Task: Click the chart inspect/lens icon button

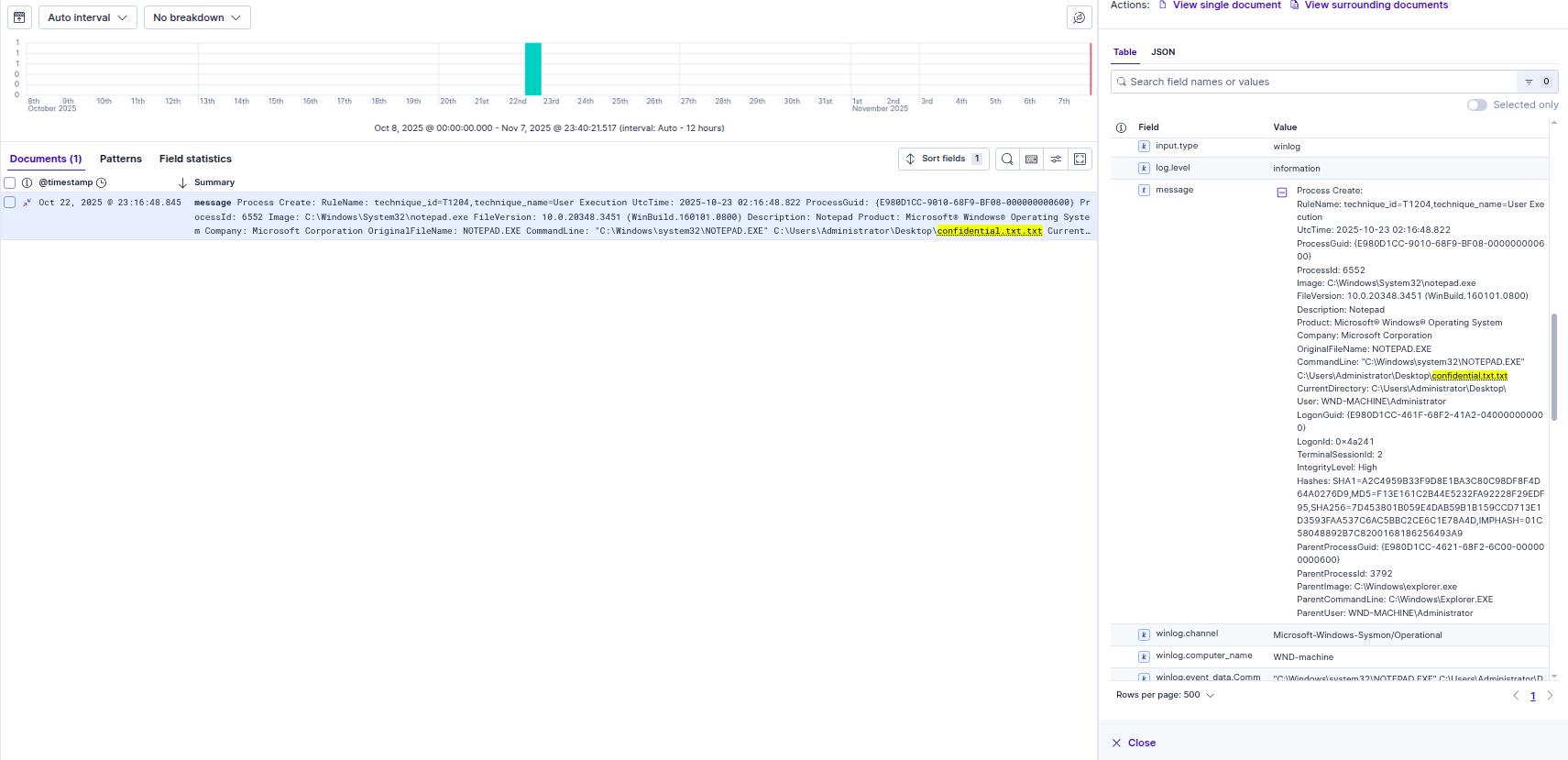Action: pos(1079,17)
